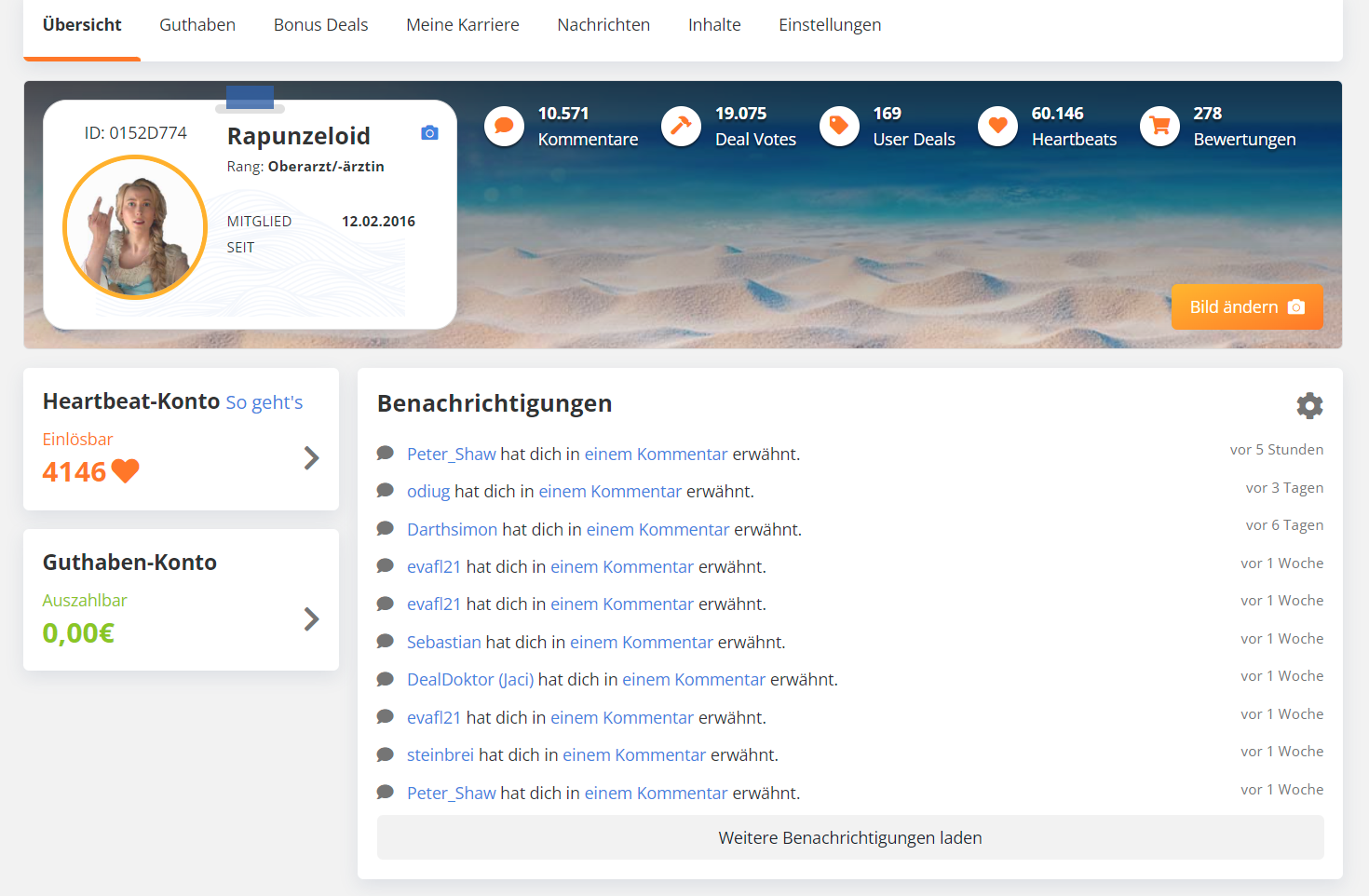Switch to the Guthaben tab
1369x896 pixels.
(x=197, y=25)
